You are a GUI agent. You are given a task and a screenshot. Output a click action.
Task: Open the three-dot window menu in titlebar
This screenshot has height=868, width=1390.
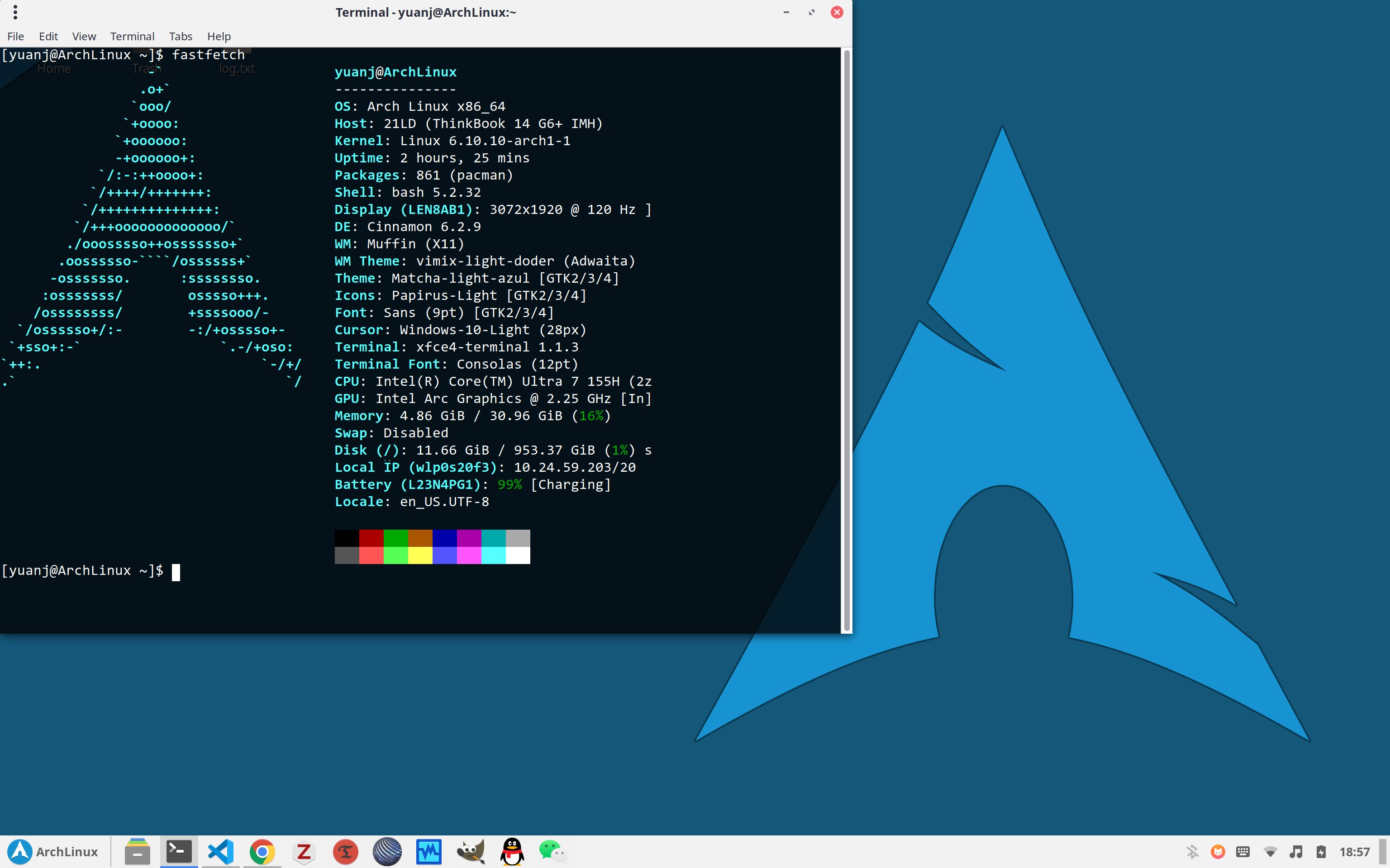[15, 12]
